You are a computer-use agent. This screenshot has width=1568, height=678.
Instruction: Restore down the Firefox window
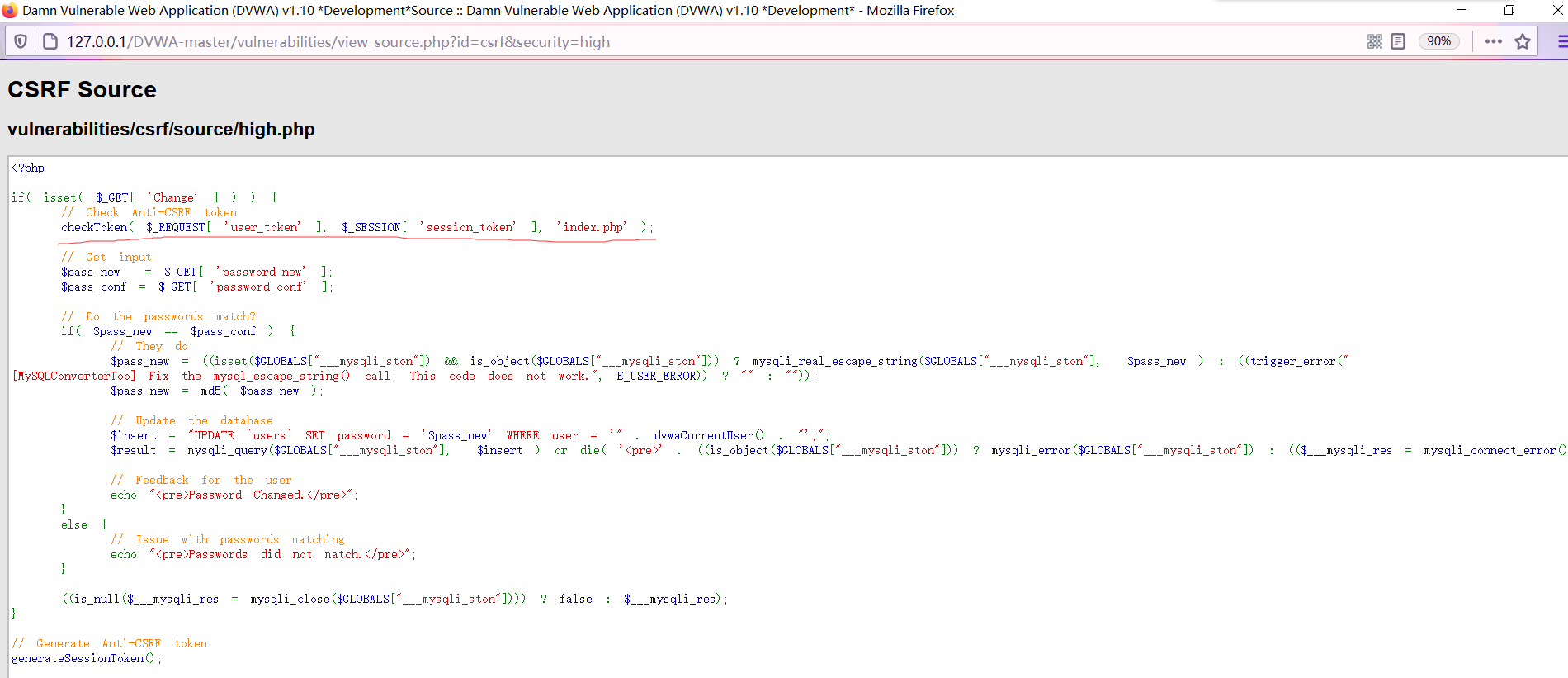coord(1509,10)
